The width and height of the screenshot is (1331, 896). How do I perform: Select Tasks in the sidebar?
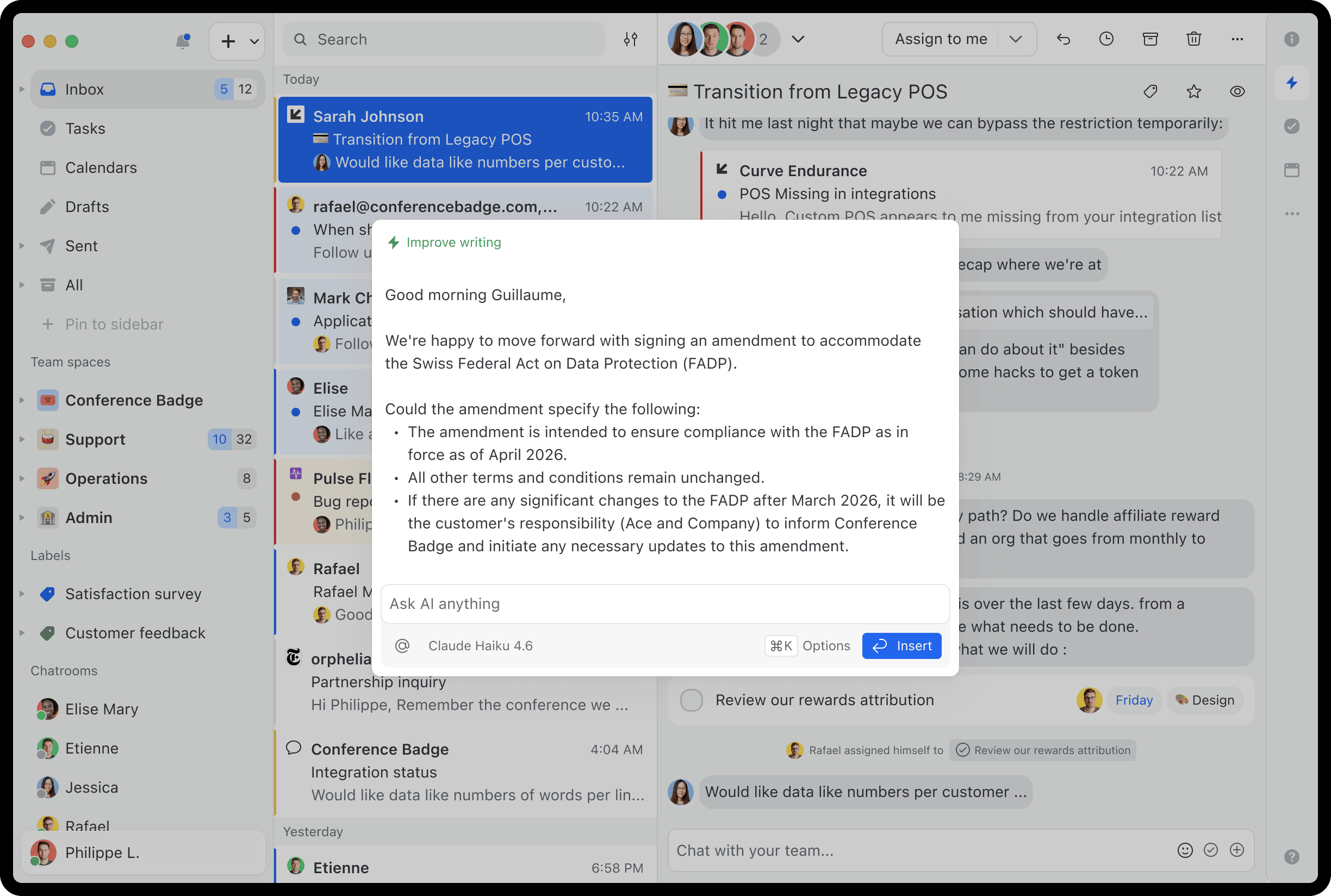click(85, 128)
